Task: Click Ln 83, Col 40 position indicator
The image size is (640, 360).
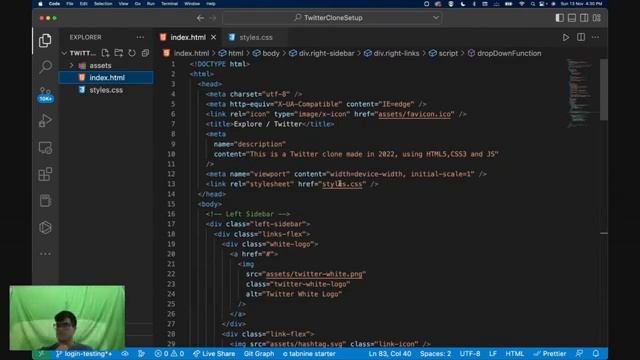Action: pyautogui.click(x=390, y=353)
